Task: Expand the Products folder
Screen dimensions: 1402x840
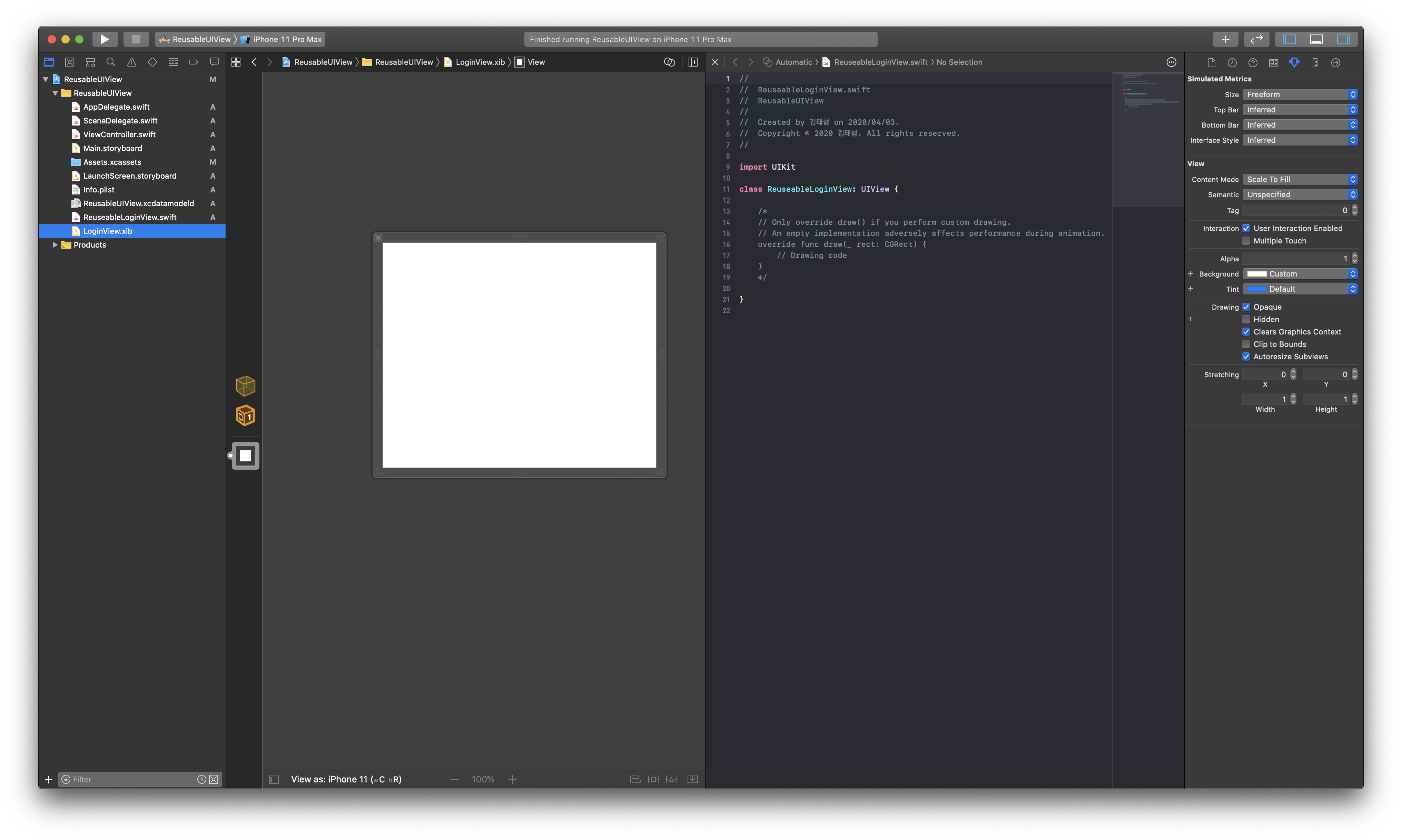Action: click(x=55, y=245)
